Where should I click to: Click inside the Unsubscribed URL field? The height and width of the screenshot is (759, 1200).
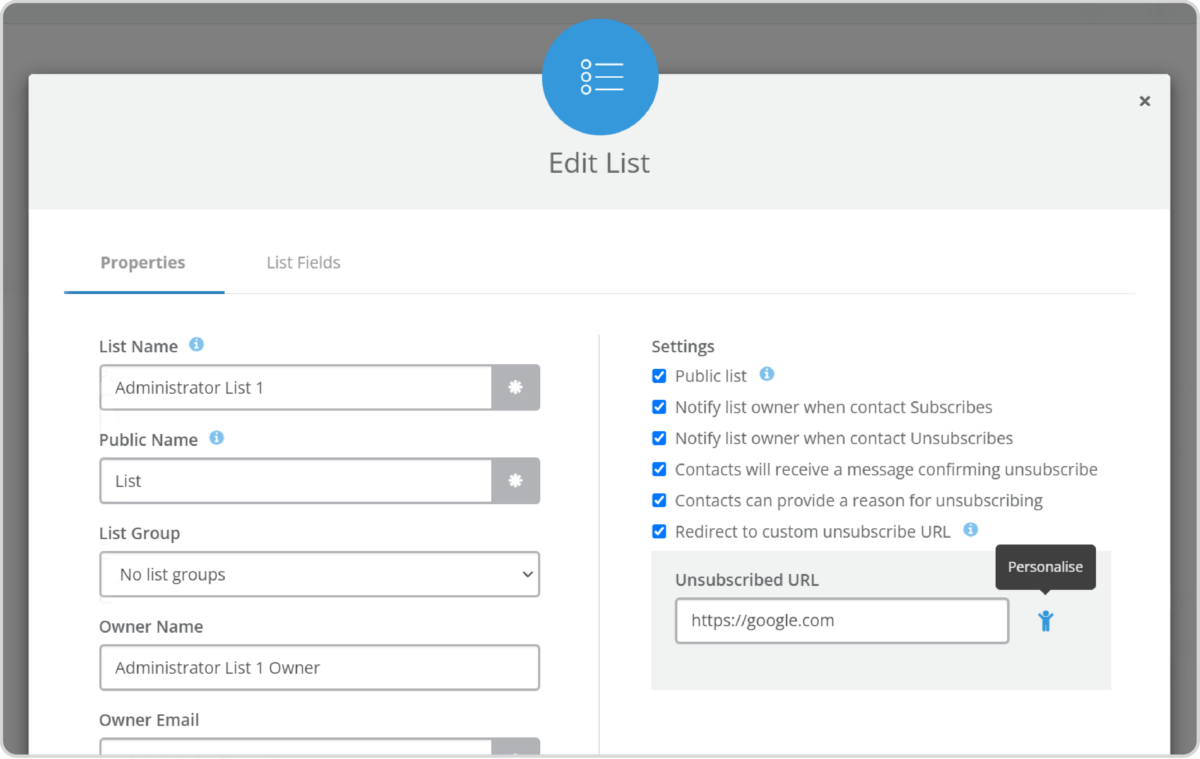coord(841,620)
